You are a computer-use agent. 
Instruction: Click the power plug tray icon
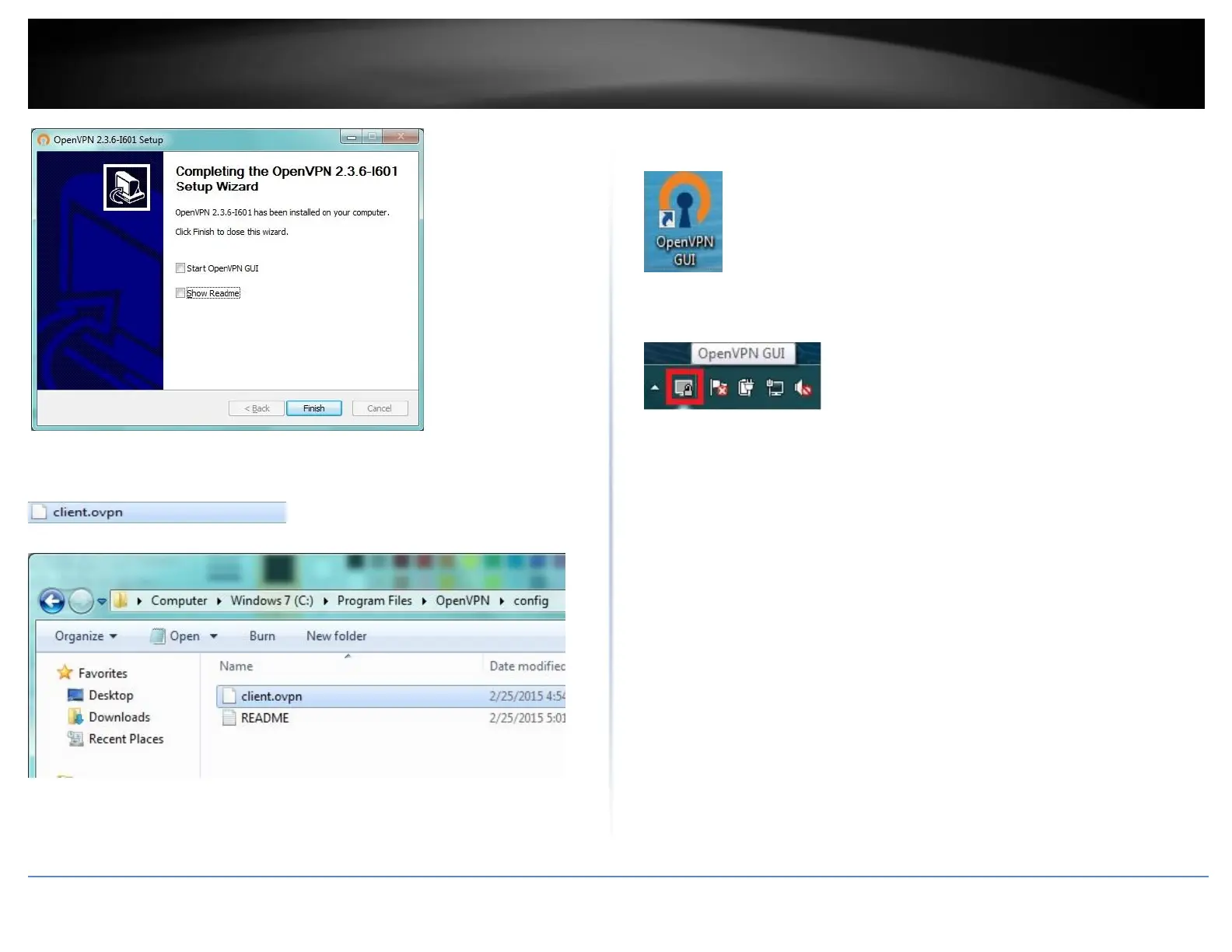tap(746, 387)
